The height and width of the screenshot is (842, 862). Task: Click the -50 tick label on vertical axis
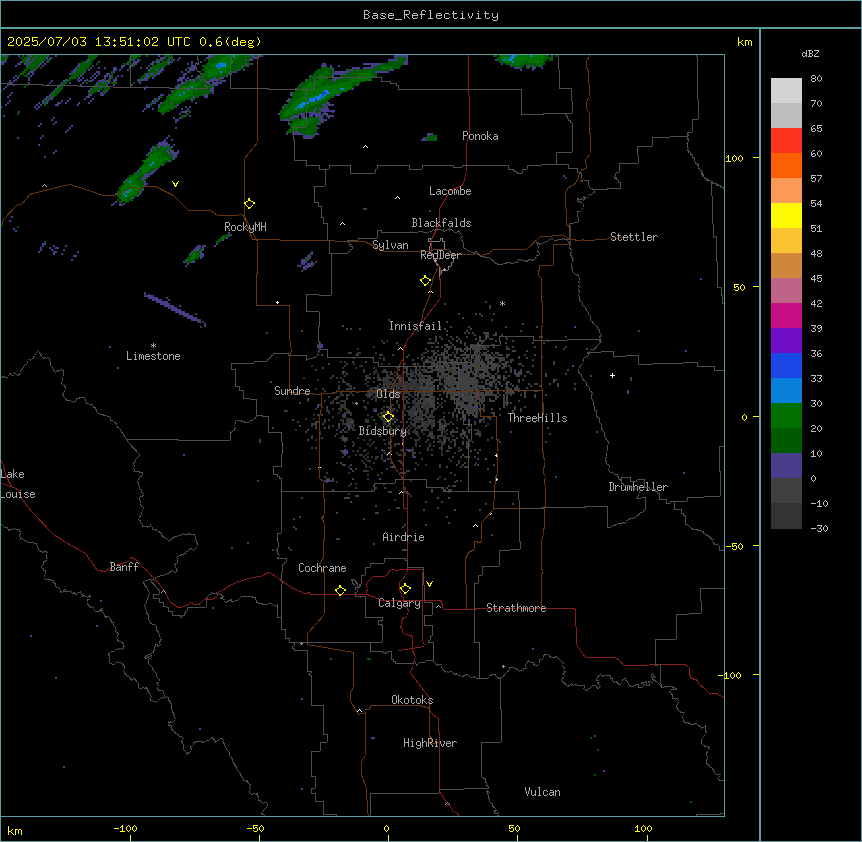(x=734, y=546)
